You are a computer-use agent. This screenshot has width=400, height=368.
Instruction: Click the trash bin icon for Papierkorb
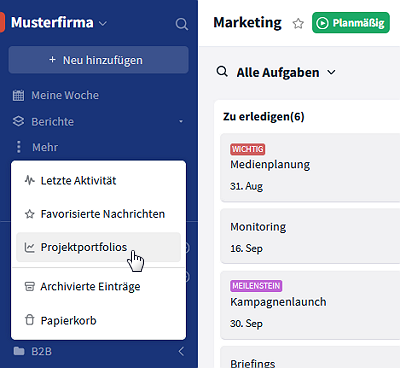coord(30,320)
